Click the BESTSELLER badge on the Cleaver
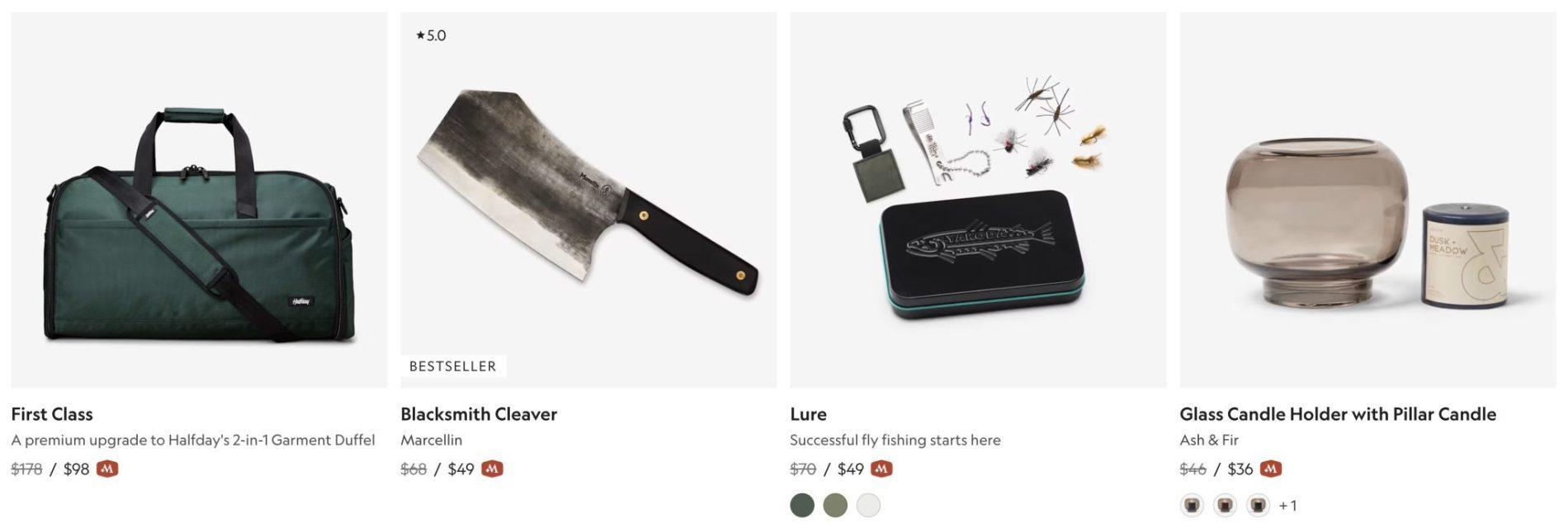This screenshot has height=524, width=1568. click(x=453, y=366)
